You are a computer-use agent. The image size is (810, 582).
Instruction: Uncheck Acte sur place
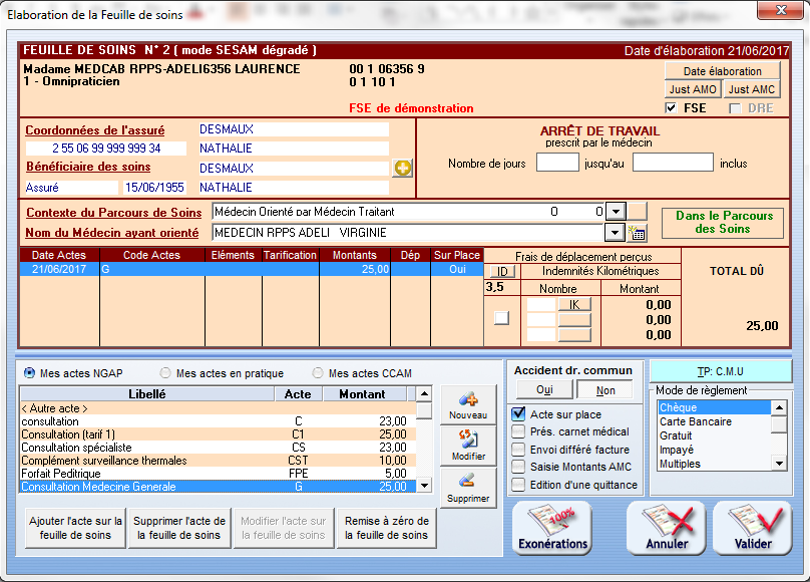pyautogui.click(x=518, y=414)
